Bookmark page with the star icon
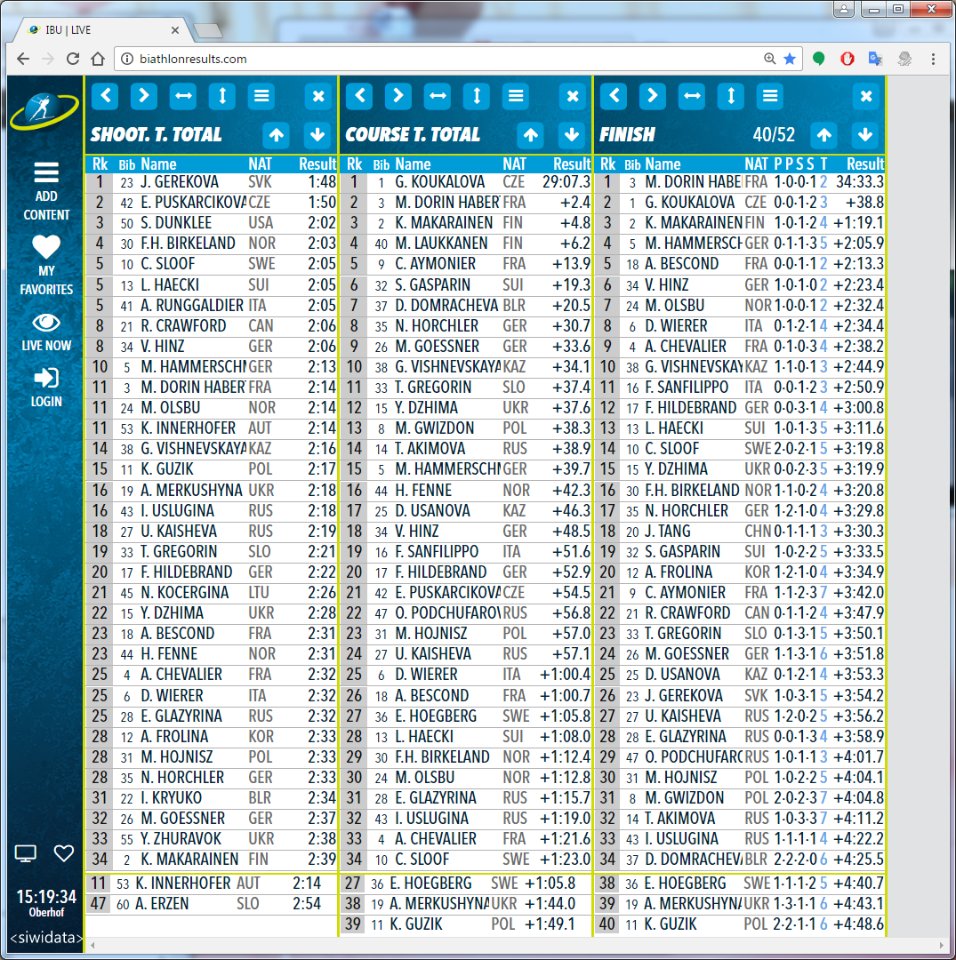 790,59
